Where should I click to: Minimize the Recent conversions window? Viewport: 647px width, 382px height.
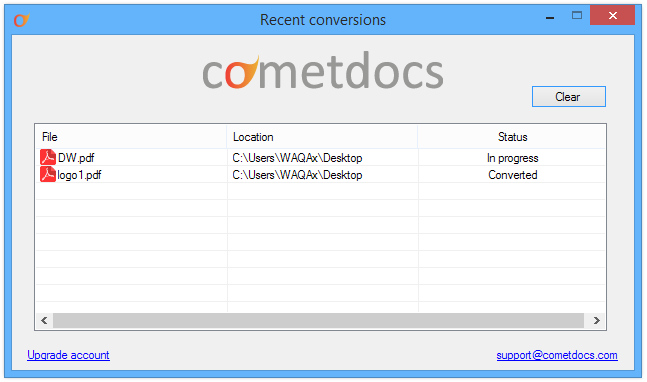click(x=550, y=18)
